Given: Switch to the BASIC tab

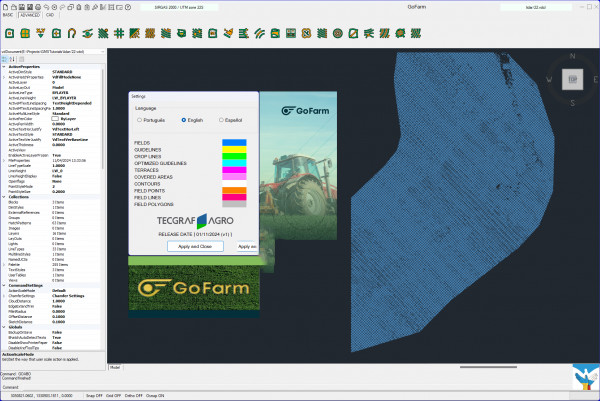Looking at the screenshot, I should tap(8, 15).
